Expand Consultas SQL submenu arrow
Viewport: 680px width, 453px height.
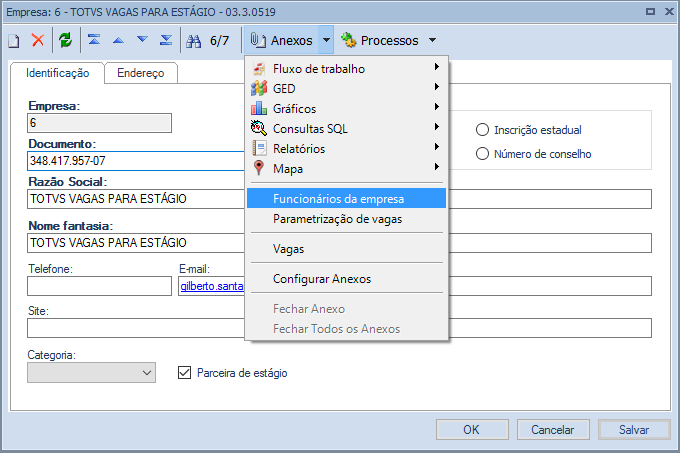pos(437,127)
